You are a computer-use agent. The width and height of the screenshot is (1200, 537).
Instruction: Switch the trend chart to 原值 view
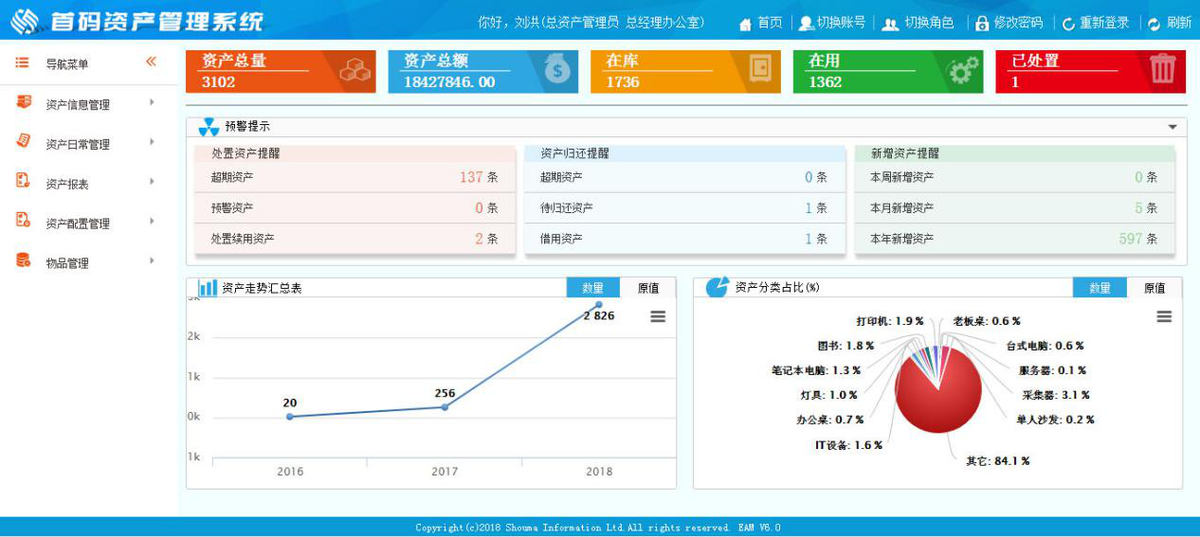pyautogui.click(x=648, y=288)
